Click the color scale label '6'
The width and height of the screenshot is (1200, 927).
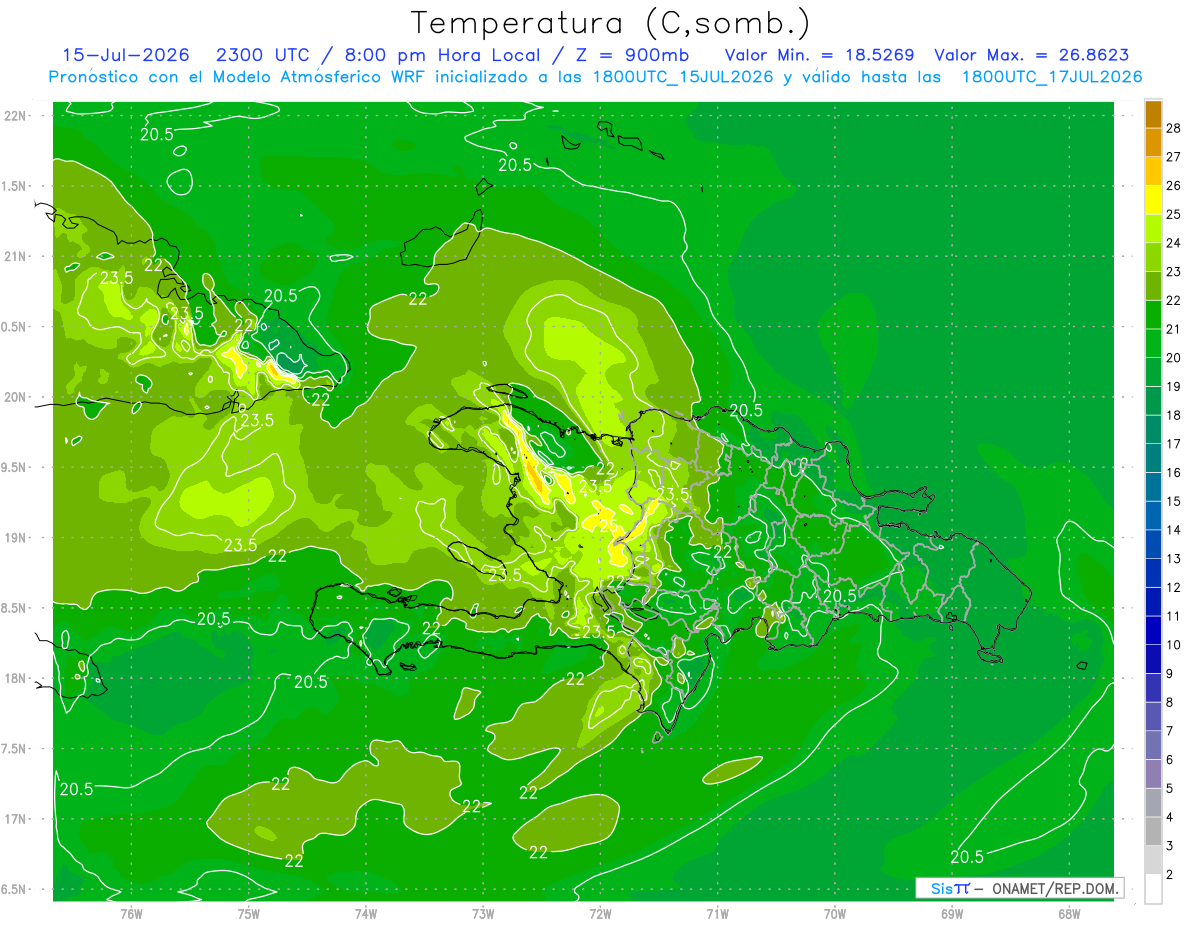pyautogui.click(x=1170, y=760)
